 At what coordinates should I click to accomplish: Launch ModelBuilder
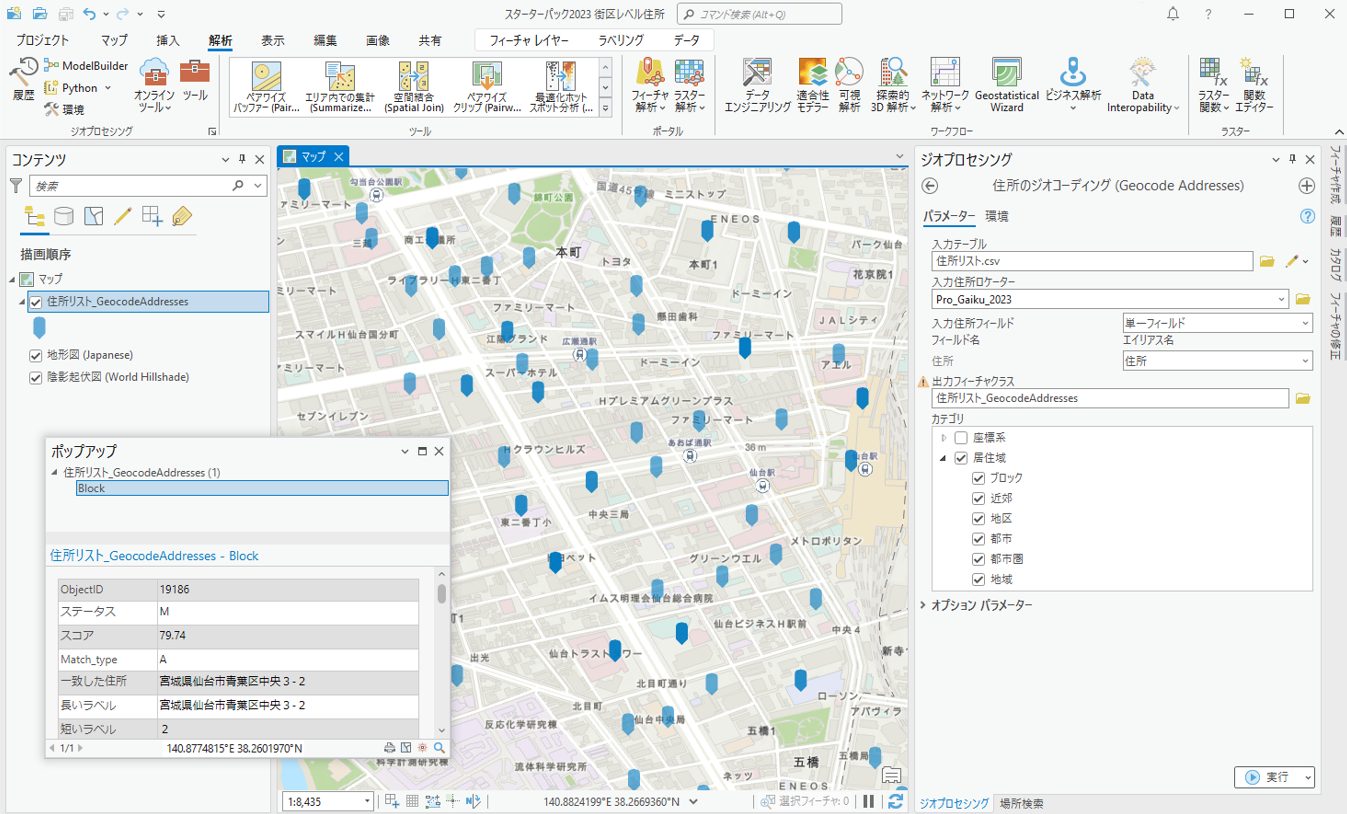click(86, 66)
